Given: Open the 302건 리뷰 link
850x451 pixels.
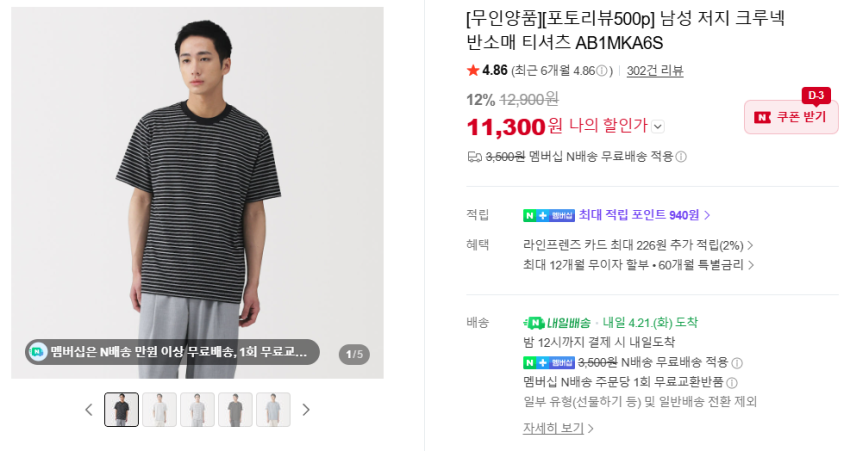Looking at the screenshot, I should tap(655, 71).
